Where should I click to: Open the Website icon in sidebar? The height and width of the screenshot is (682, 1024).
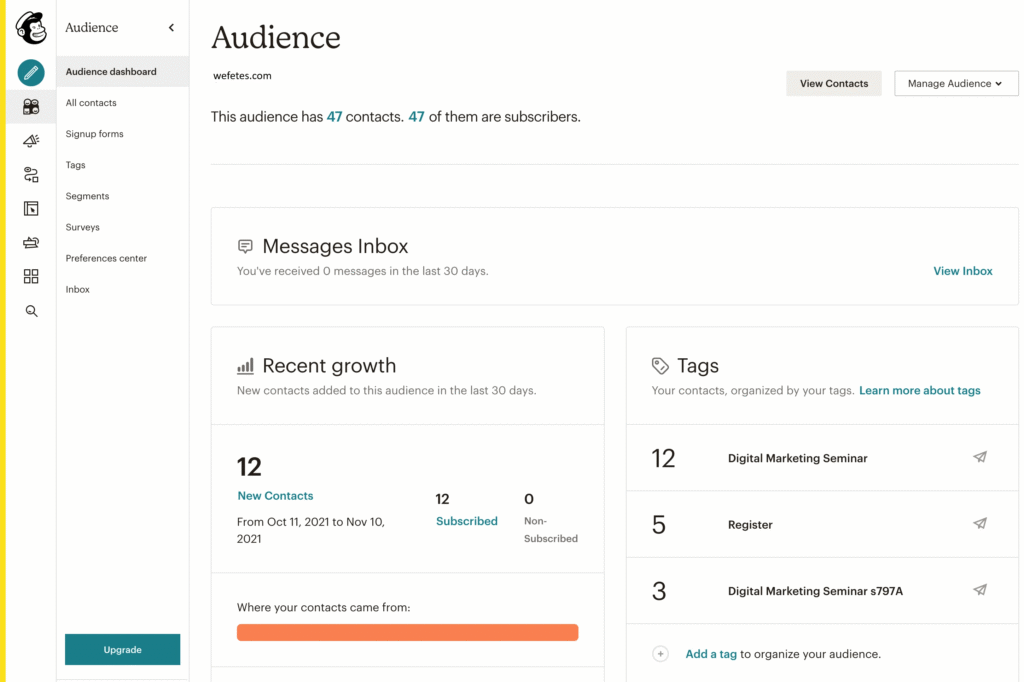[31, 209]
